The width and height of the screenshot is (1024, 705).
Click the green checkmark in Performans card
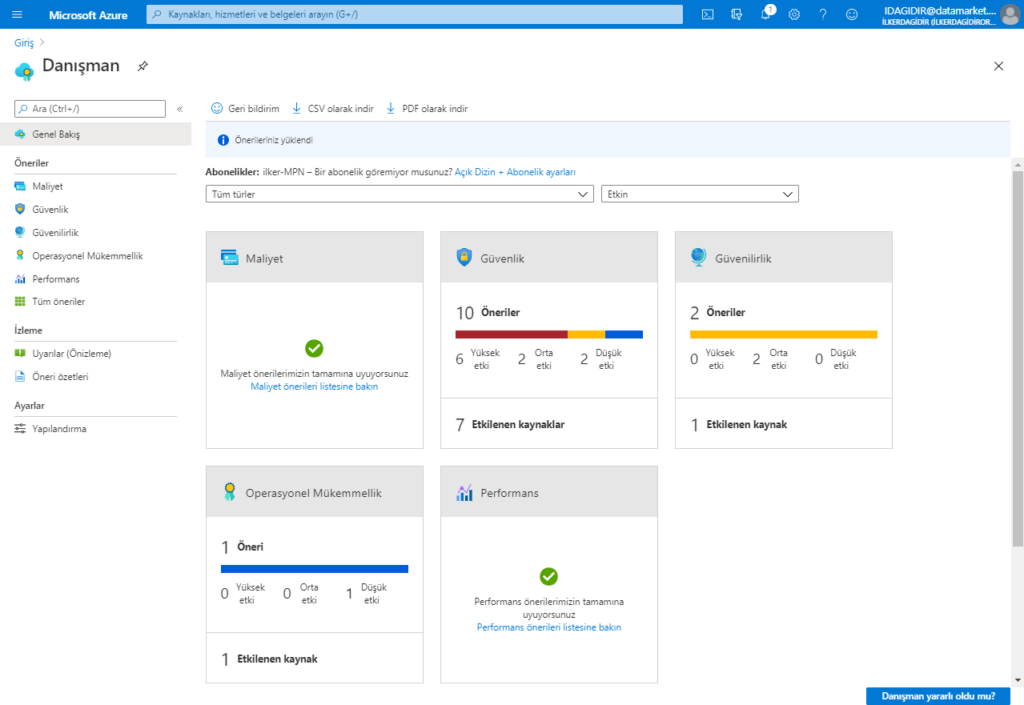[x=549, y=576]
